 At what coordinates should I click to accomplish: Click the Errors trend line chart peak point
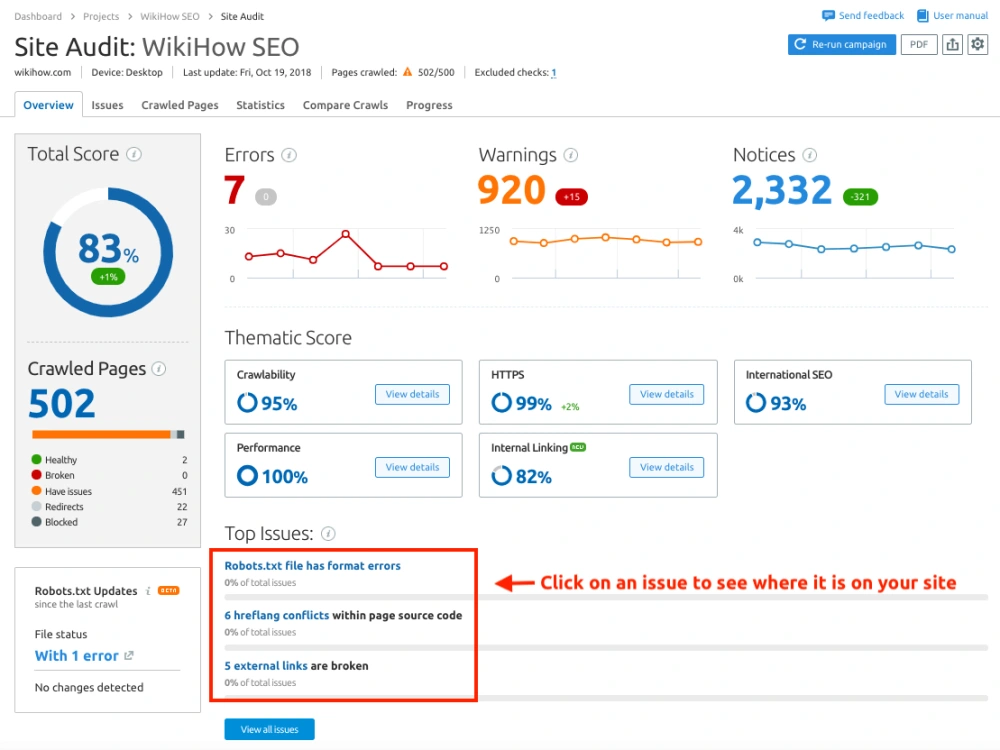point(345,234)
